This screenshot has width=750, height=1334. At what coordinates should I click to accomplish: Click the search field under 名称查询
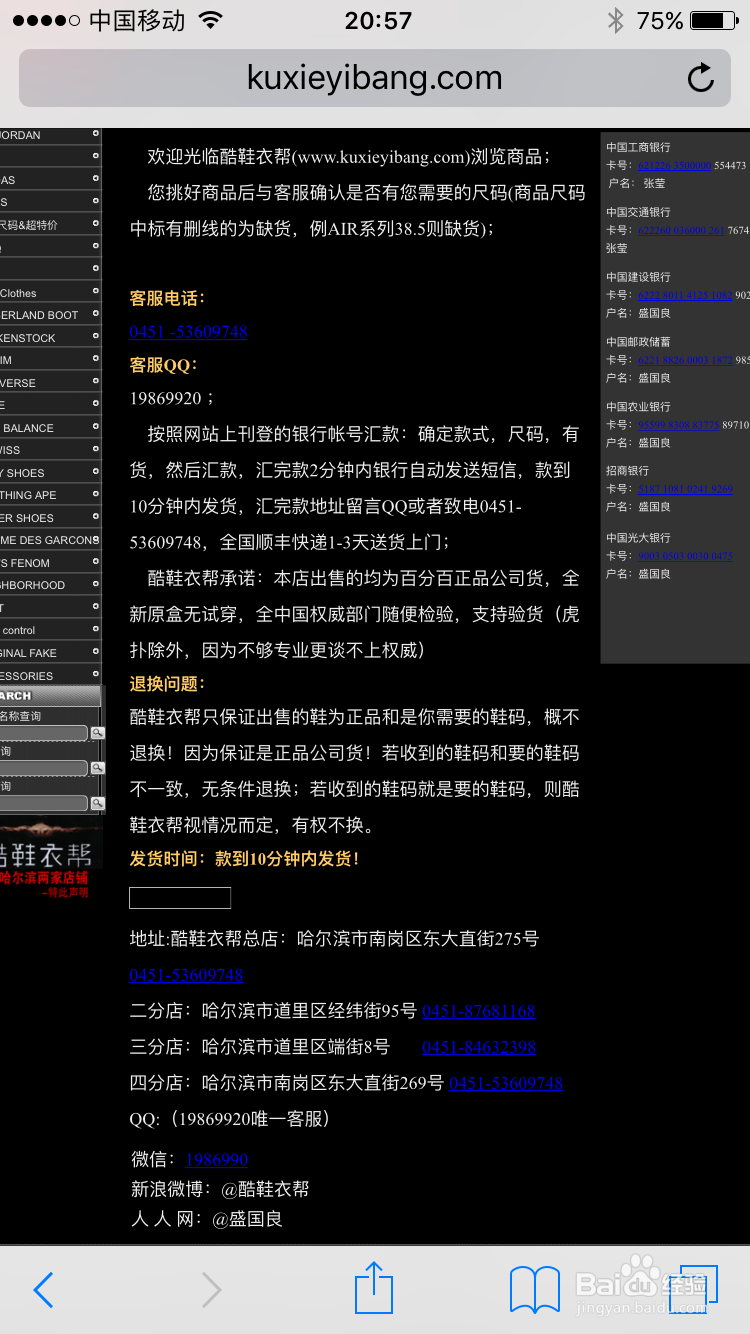tap(44, 733)
